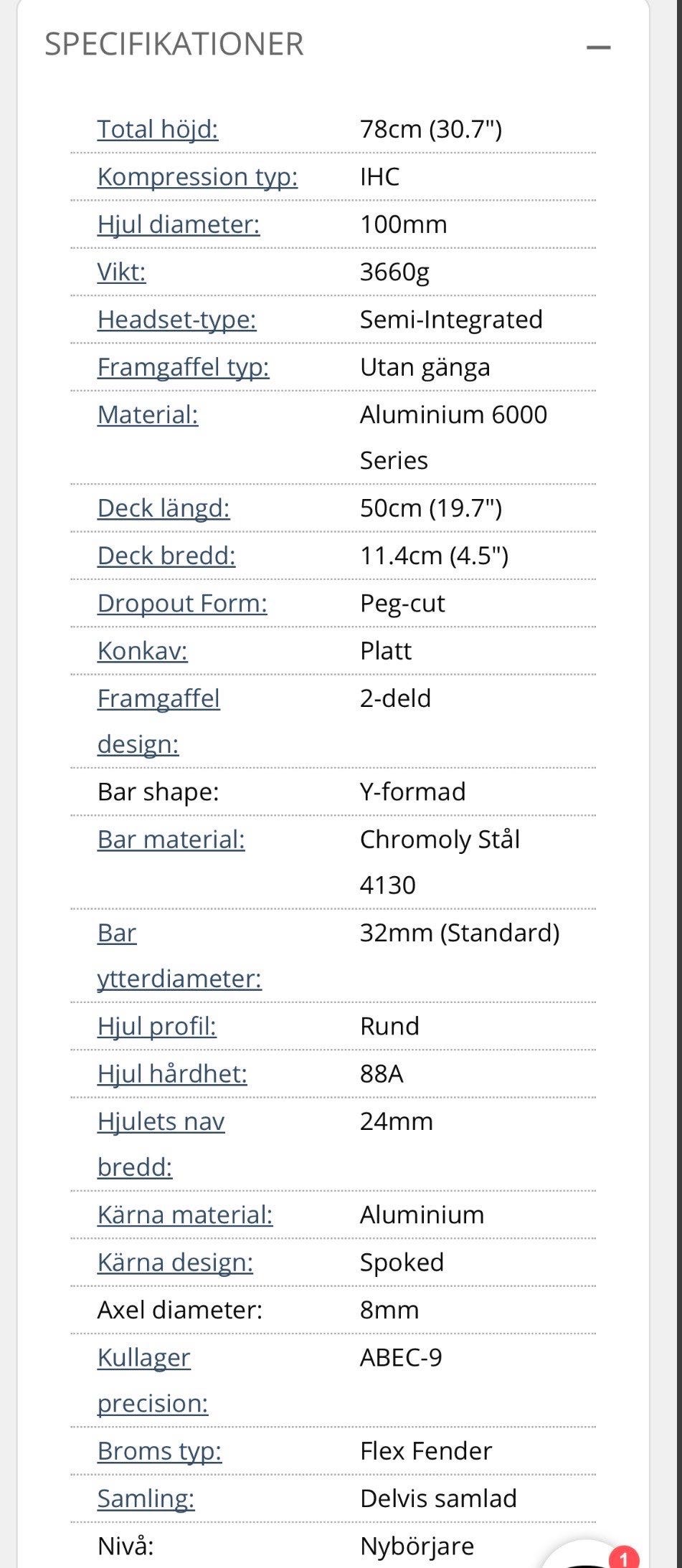
Task: Tap the 'Konkav:' link
Action: coord(143,650)
